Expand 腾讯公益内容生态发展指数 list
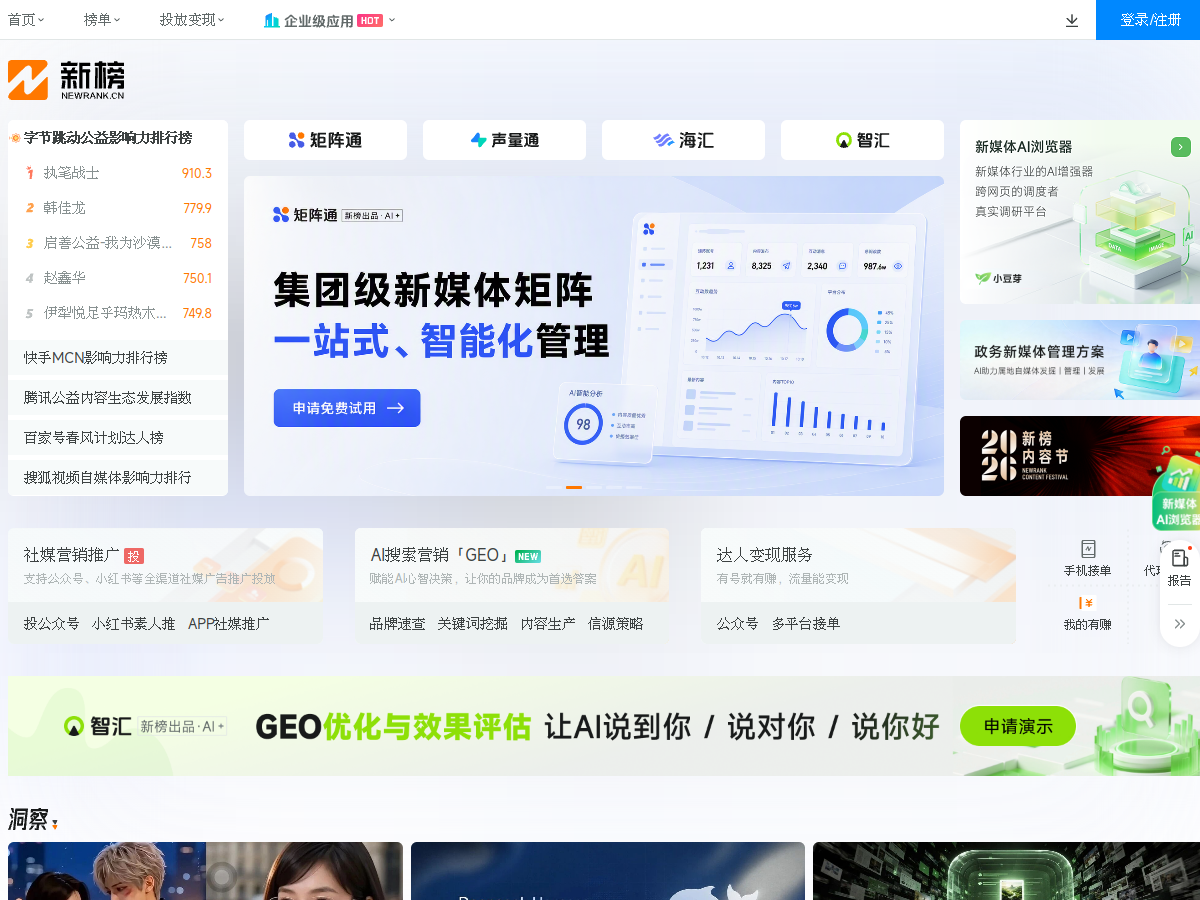Viewport: 1200px width, 900px height. pos(118,397)
